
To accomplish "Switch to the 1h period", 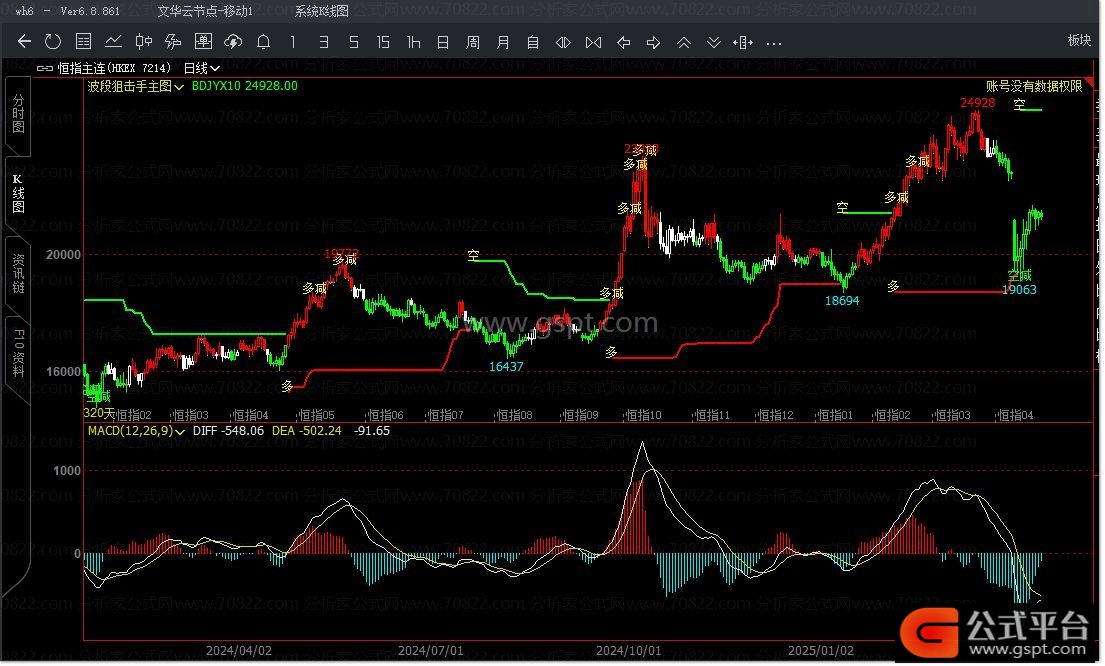I will pos(413,42).
